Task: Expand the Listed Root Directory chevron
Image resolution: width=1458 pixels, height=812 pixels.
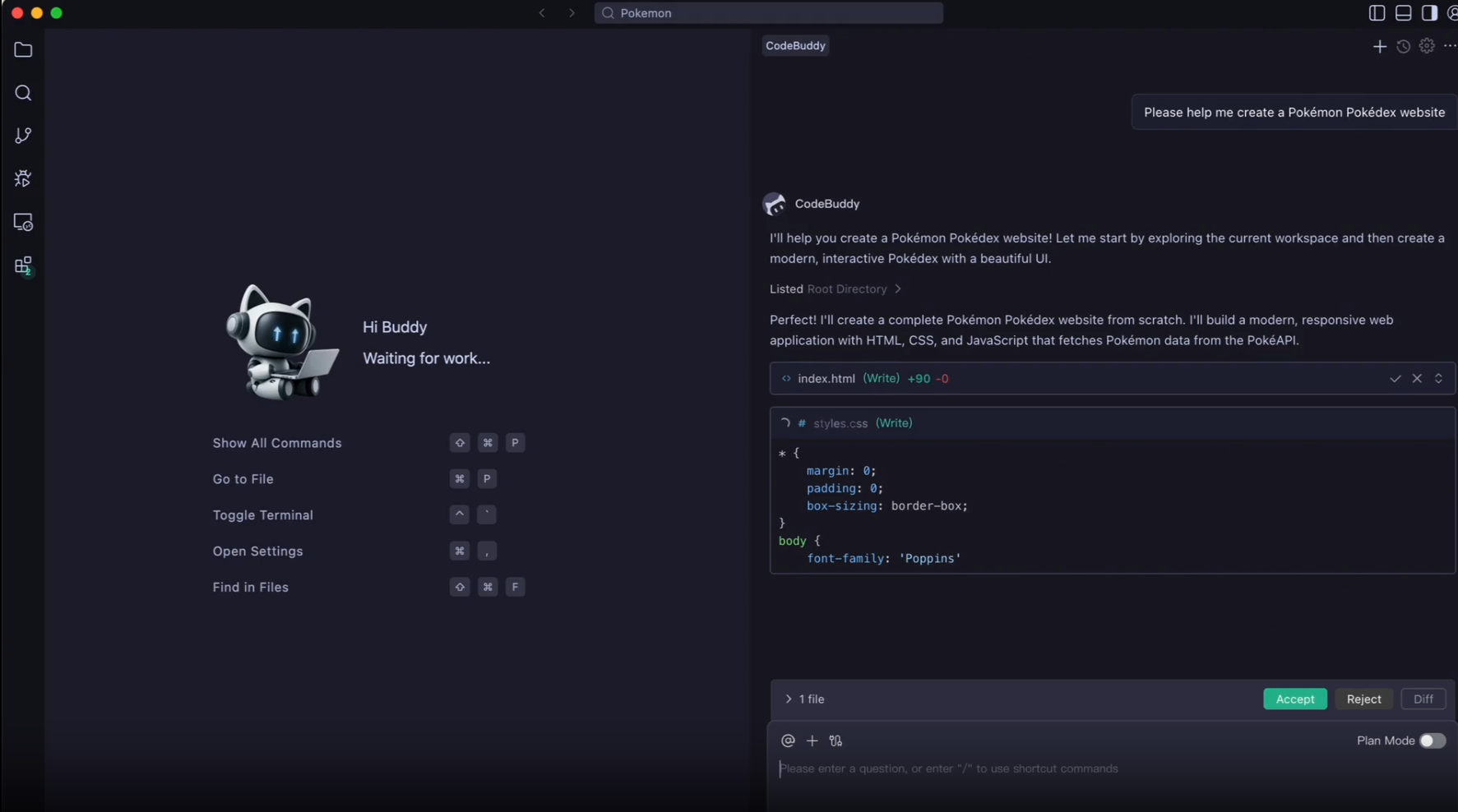Action: pyautogui.click(x=897, y=288)
